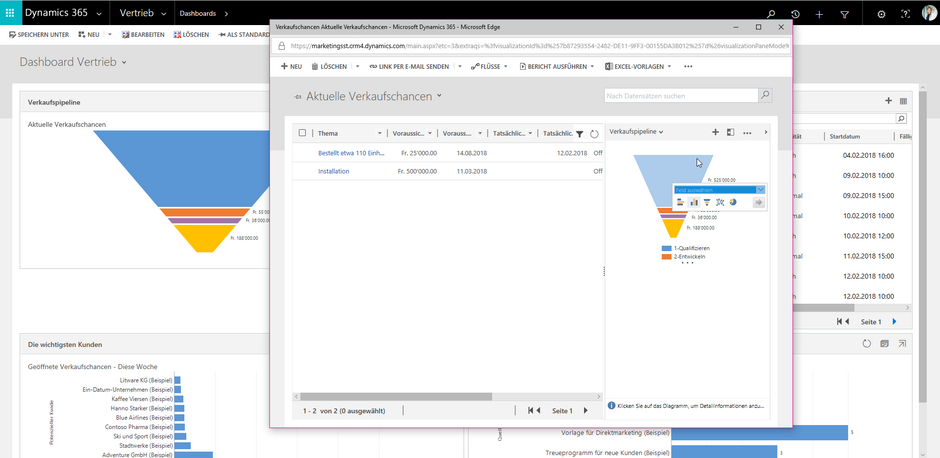Viewport: 940px width, 458px height.
Task: Open chart pane more options ellipsis
Action: [x=747, y=132]
